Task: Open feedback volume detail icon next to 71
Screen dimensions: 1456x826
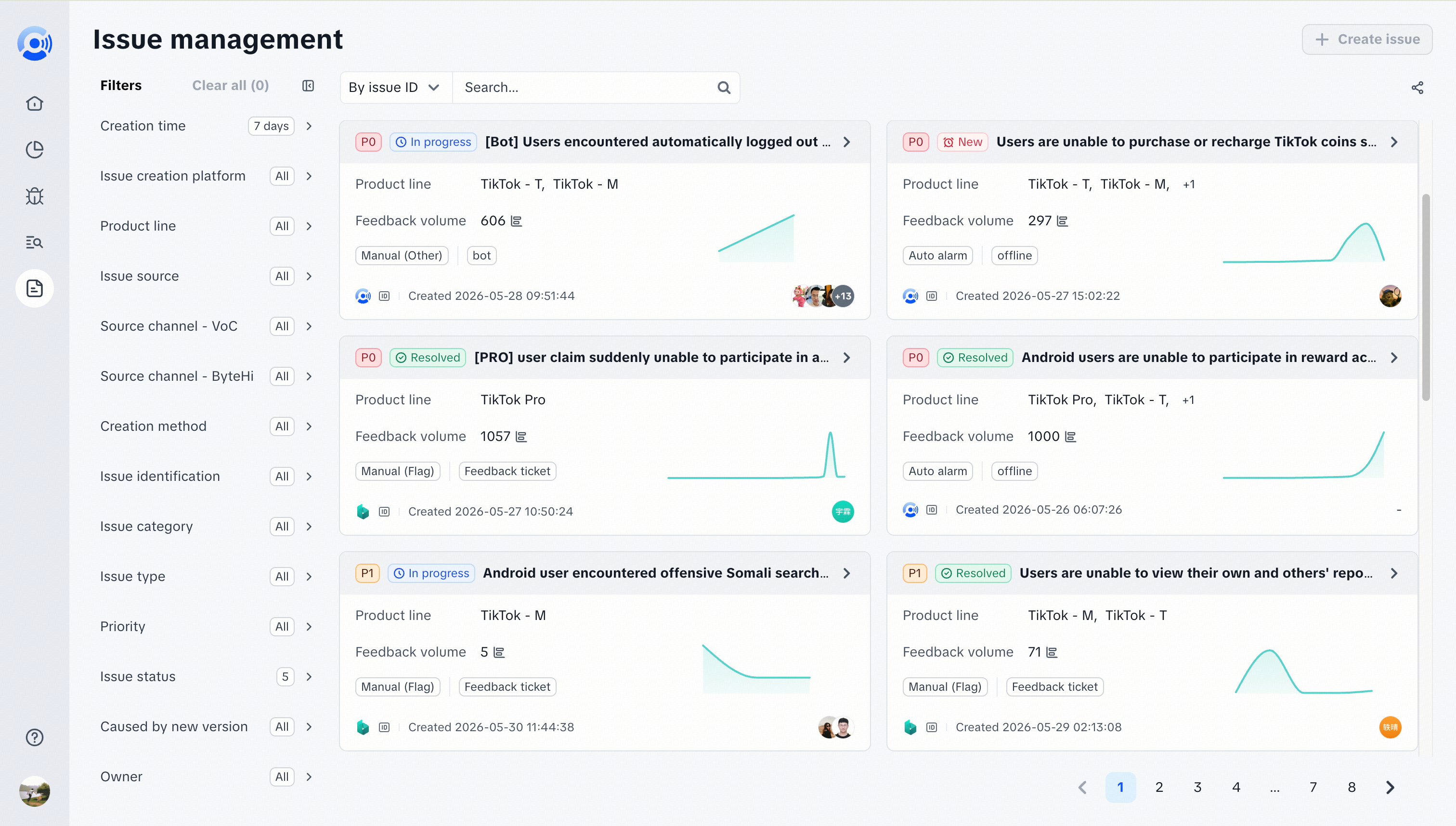Action: (1052, 652)
